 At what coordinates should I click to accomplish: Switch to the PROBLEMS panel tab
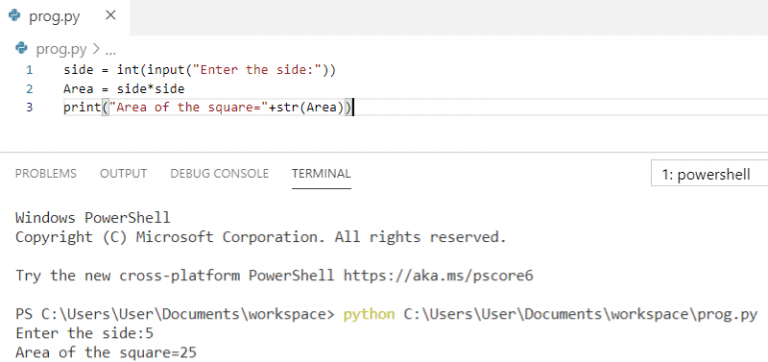click(x=46, y=173)
